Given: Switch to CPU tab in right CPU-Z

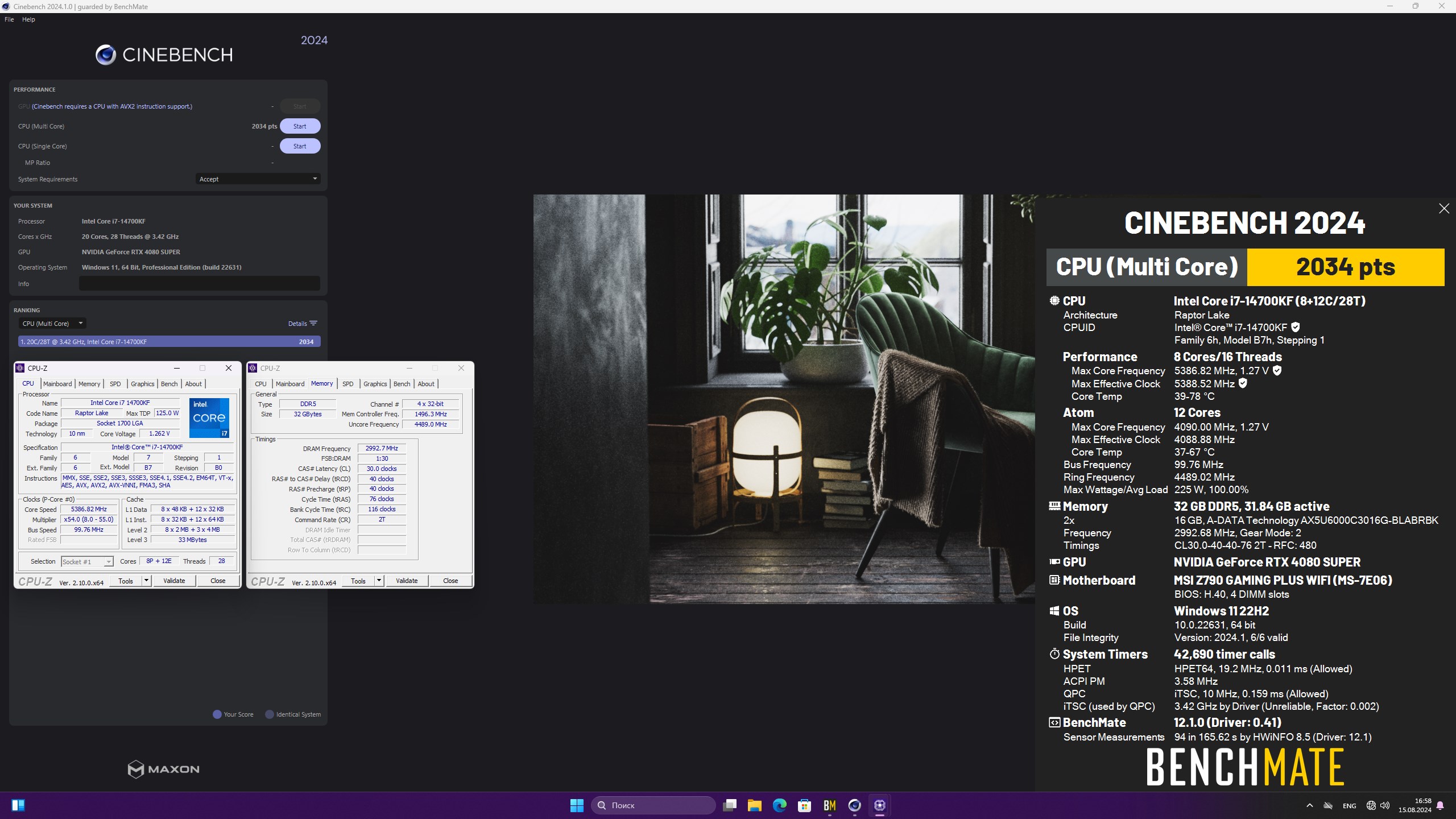Looking at the screenshot, I should [x=260, y=384].
